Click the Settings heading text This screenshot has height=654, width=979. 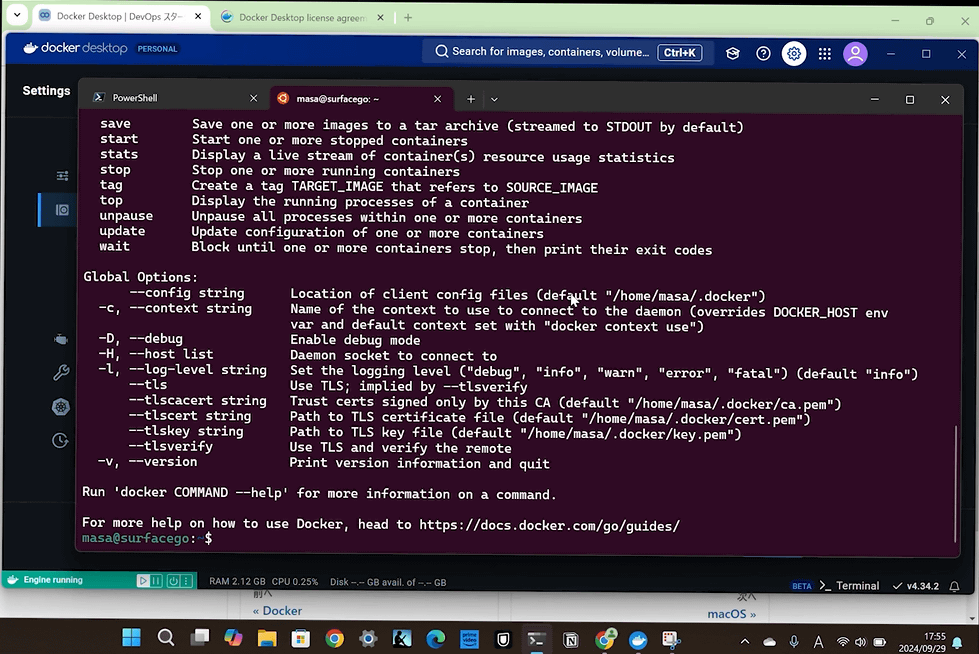coord(46,91)
